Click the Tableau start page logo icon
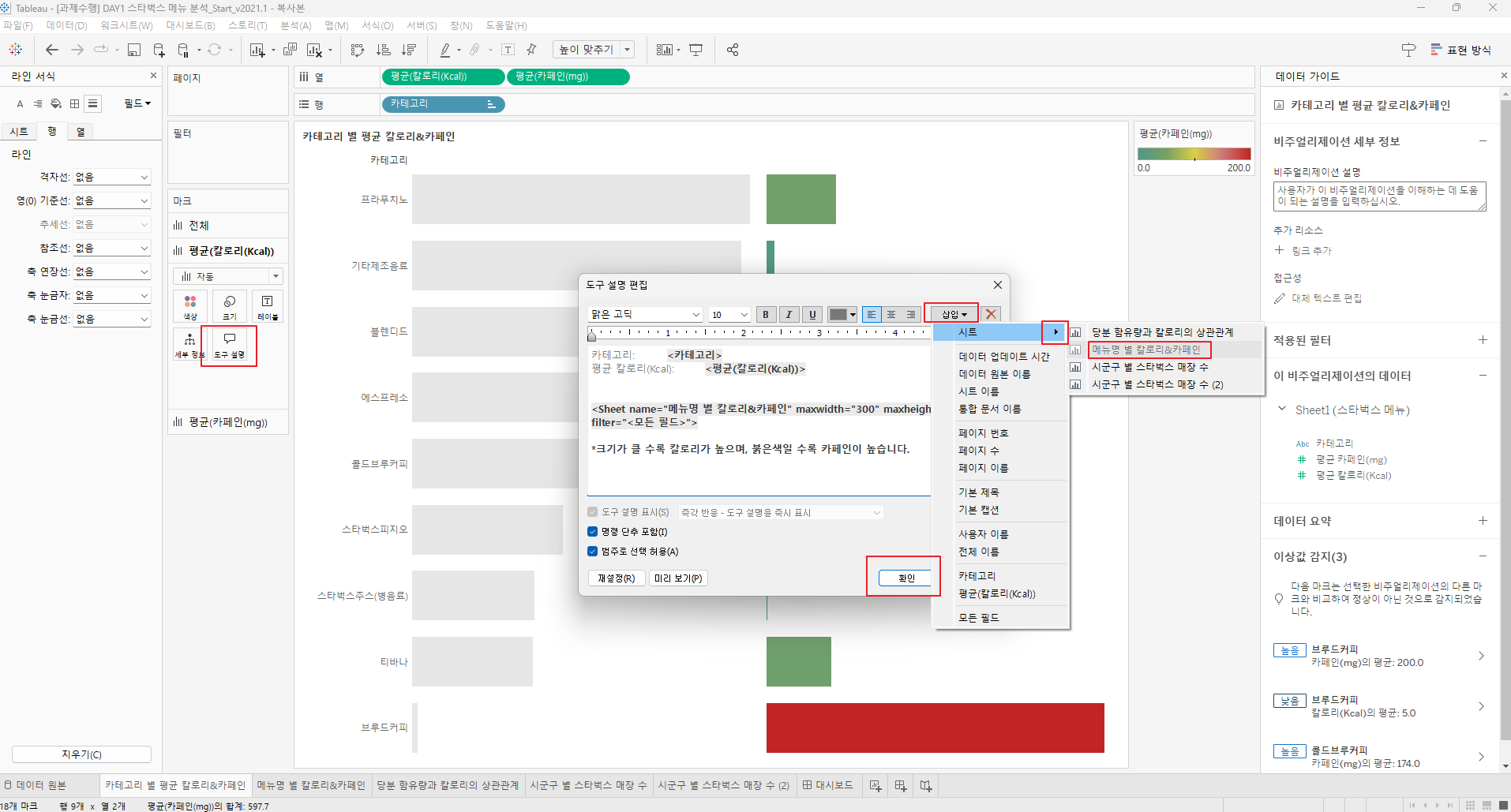The height and width of the screenshot is (812, 1511). point(16,50)
